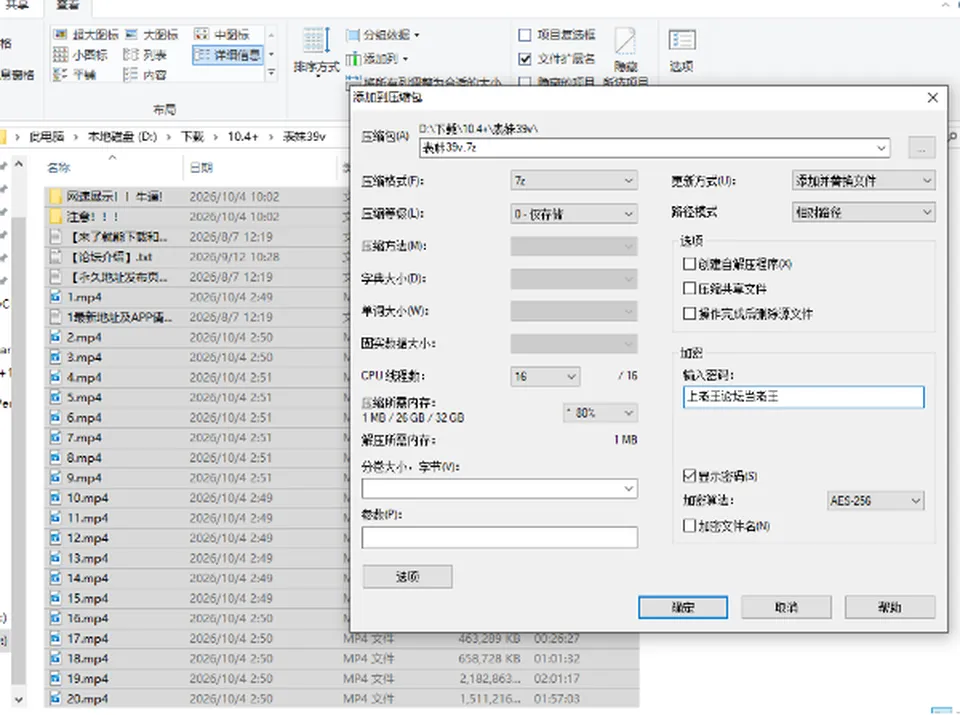Switch to the 内容 view layout
The image size is (960, 715).
[144, 75]
